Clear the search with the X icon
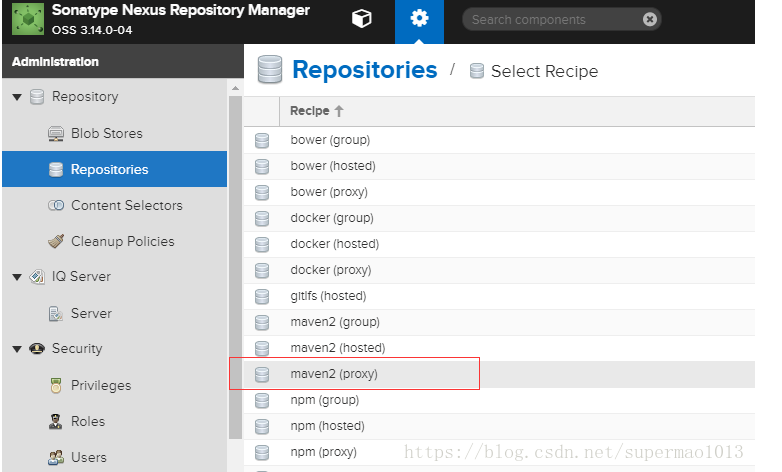This screenshot has width=782, height=472. pyautogui.click(x=649, y=19)
